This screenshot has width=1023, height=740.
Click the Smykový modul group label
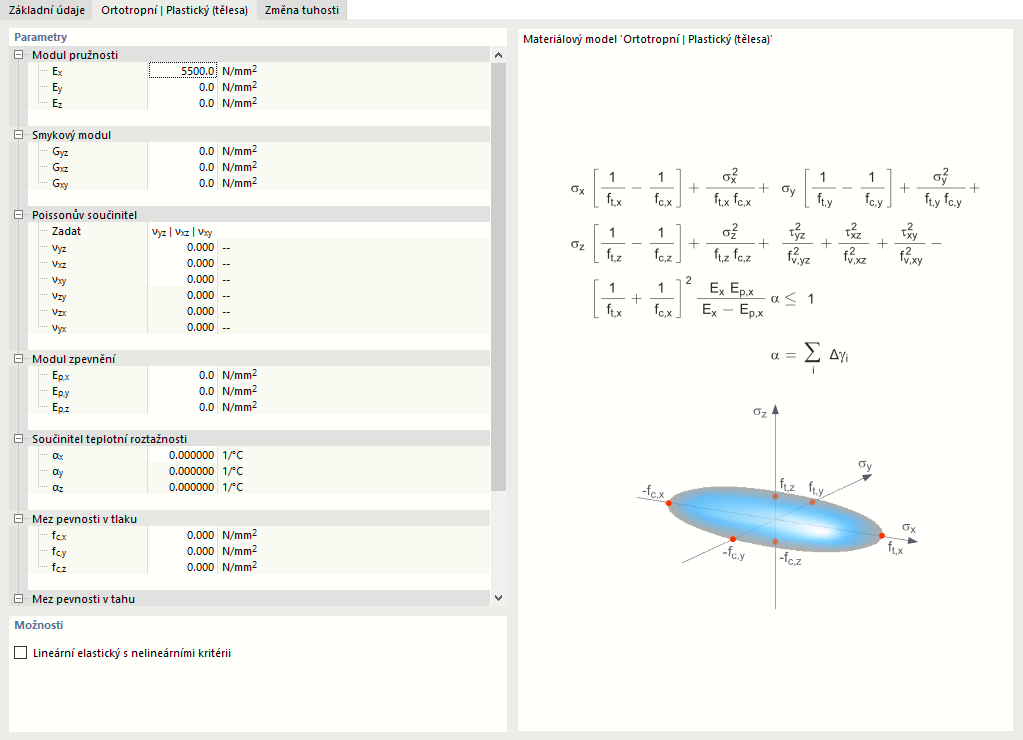pos(72,135)
